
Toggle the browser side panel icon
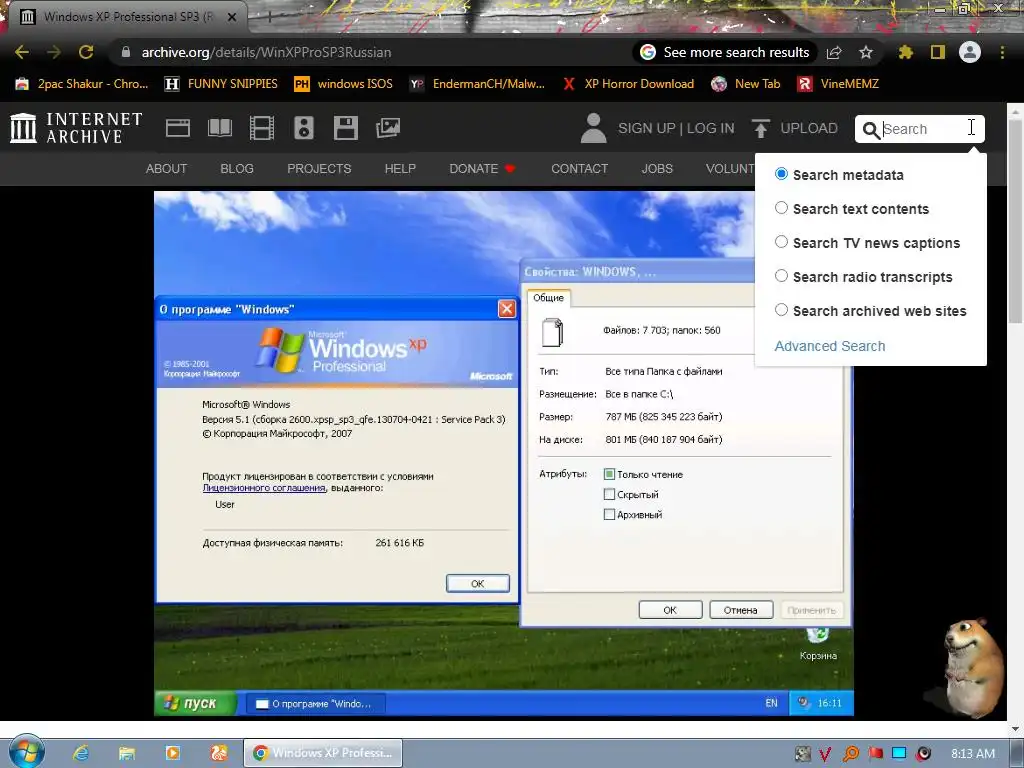[x=938, y=52]
